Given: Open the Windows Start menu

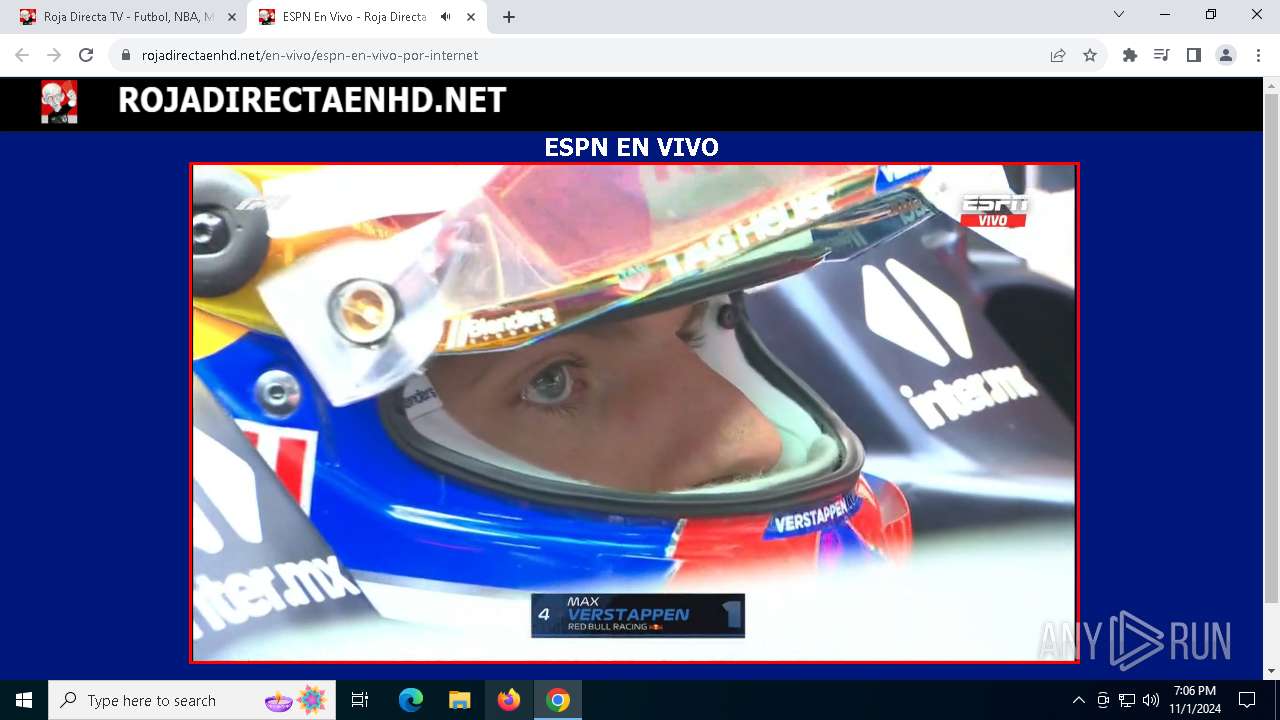Looking at the screenshot, I should (24, 700).
